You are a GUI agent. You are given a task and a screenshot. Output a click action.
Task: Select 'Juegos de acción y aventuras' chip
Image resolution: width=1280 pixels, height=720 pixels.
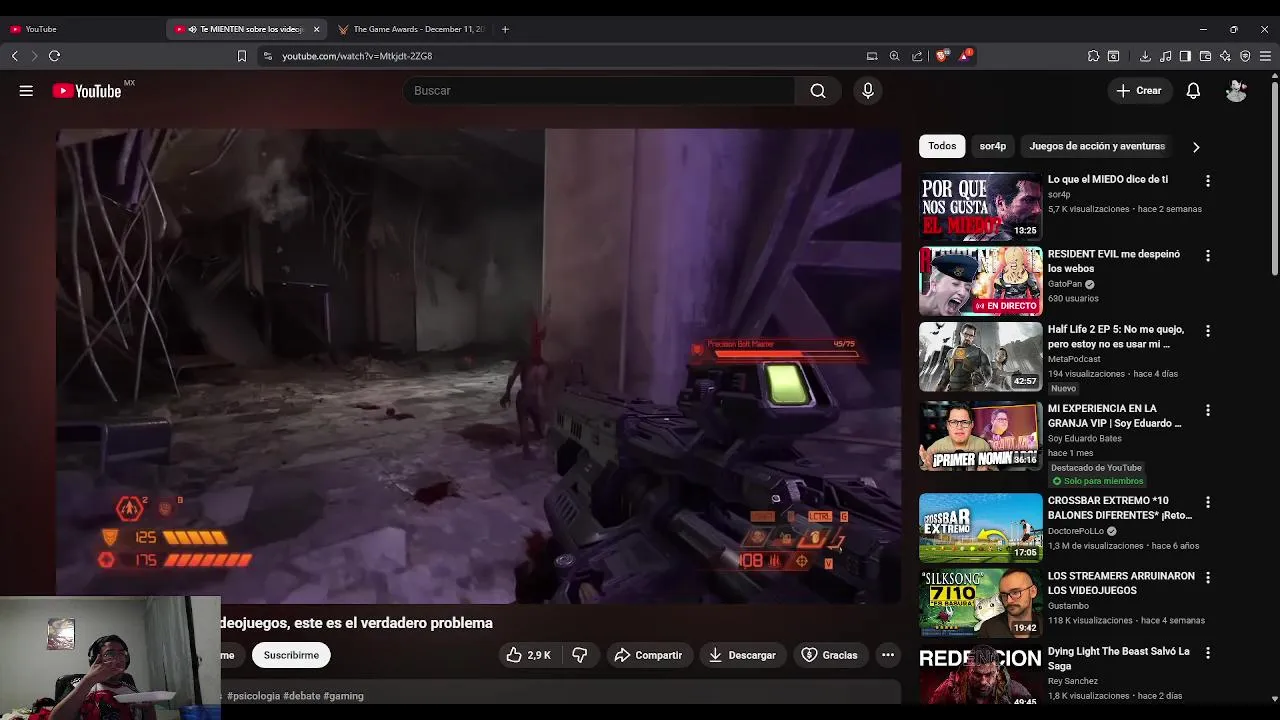pos(1097,146)
